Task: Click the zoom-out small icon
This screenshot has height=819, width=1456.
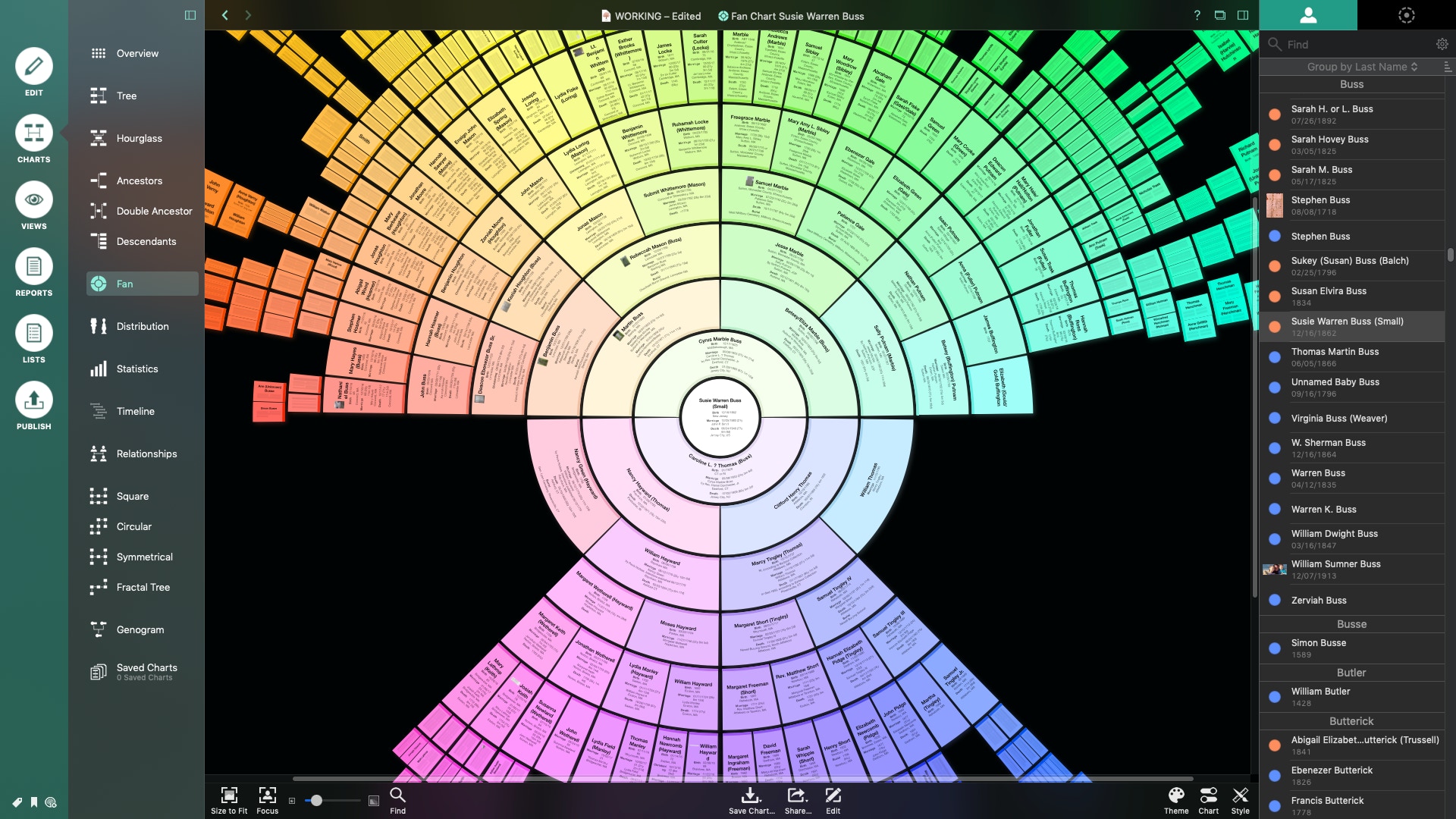Action: pos(292,801)
